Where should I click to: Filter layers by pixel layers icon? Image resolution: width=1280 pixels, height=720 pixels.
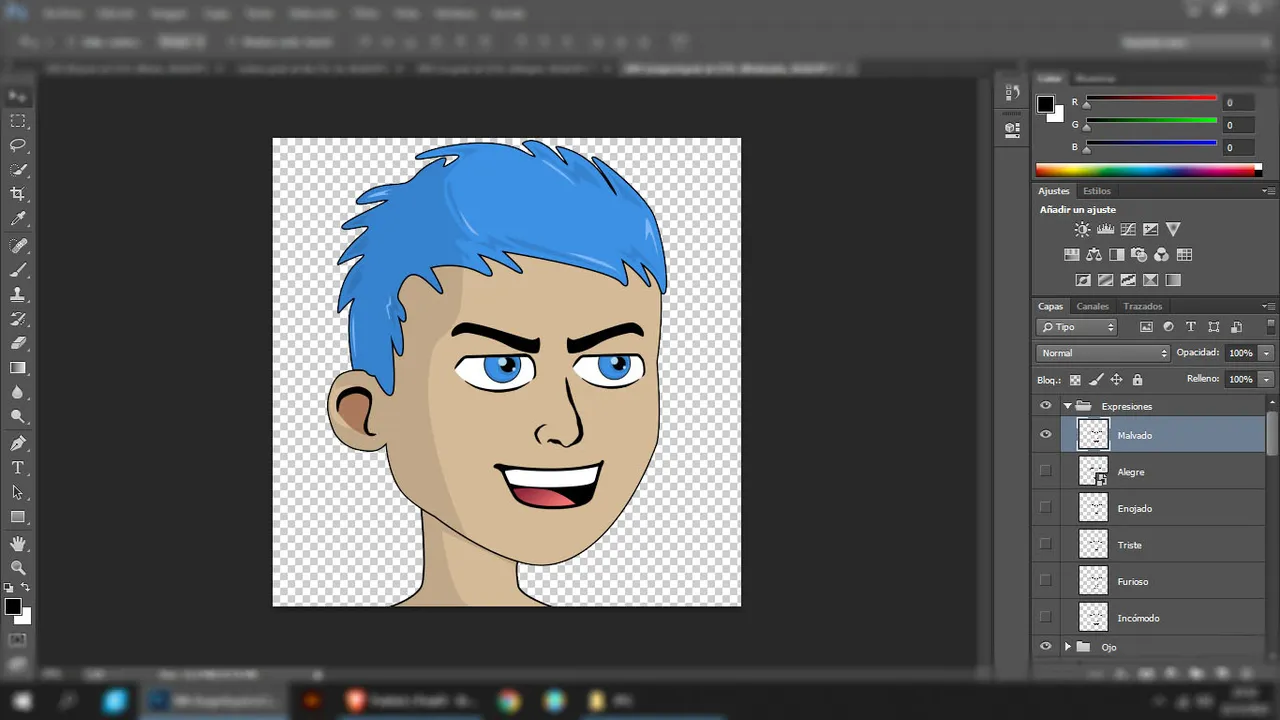1146,327
